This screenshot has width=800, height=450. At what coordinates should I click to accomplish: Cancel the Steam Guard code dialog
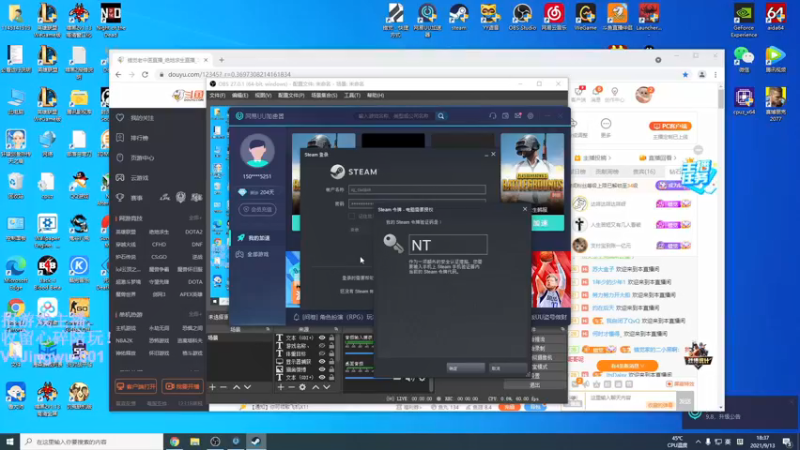point(507,368)
